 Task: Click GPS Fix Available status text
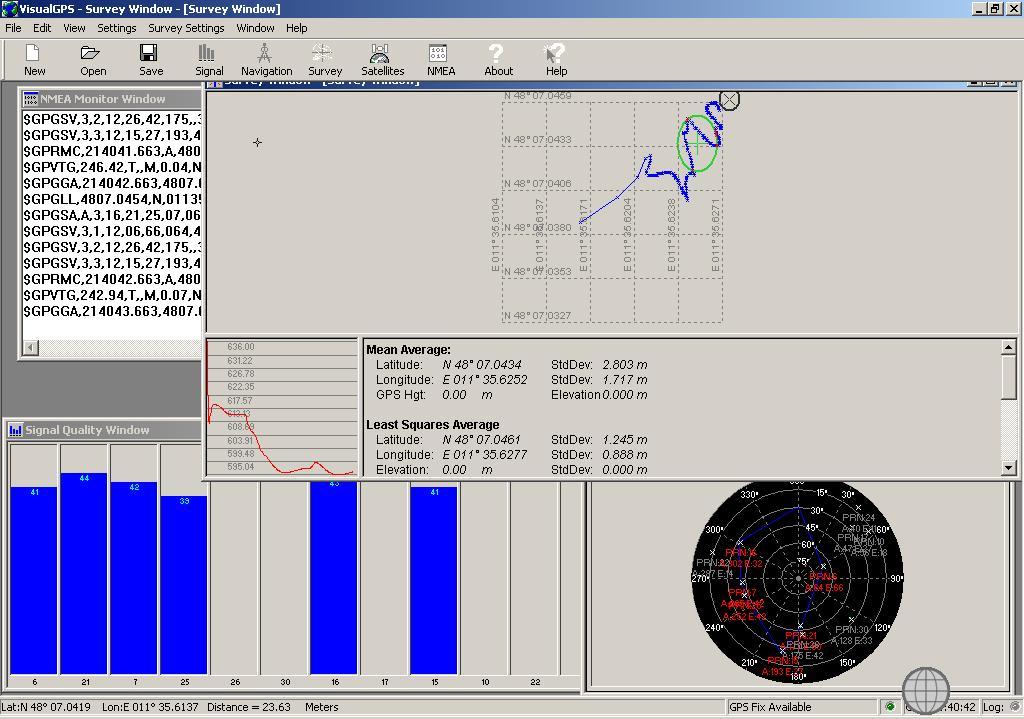[x=770, y=707]
